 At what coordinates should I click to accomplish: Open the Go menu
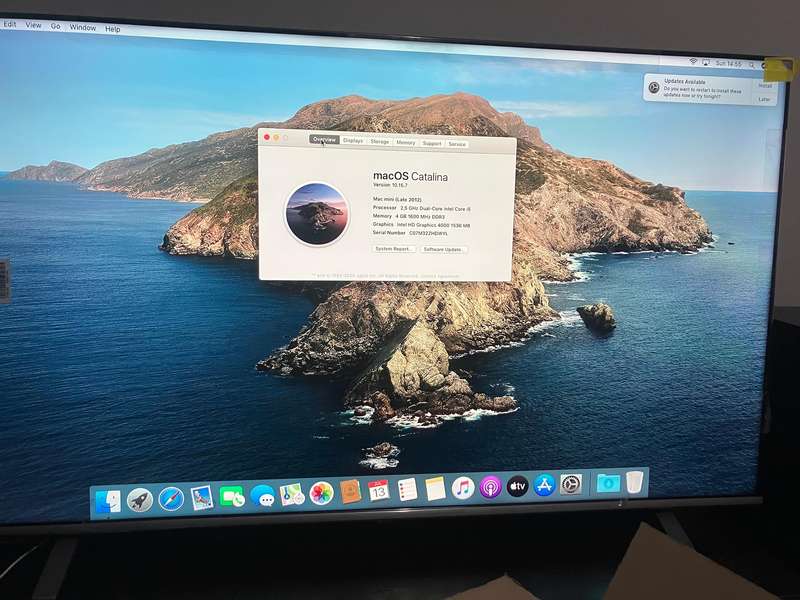pyautogui.click(x=56, y=26)
